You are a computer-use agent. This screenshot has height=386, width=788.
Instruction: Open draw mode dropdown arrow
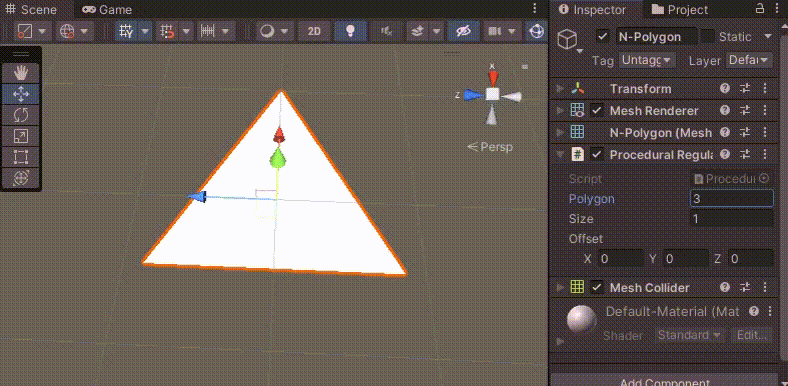pyautogui.click(x=284, y=32)
